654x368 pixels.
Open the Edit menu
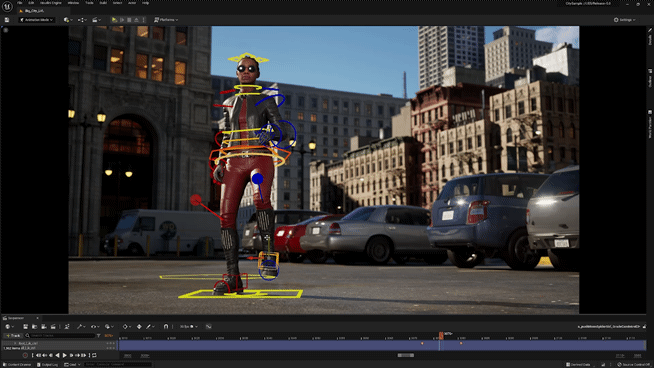point(31,3)
